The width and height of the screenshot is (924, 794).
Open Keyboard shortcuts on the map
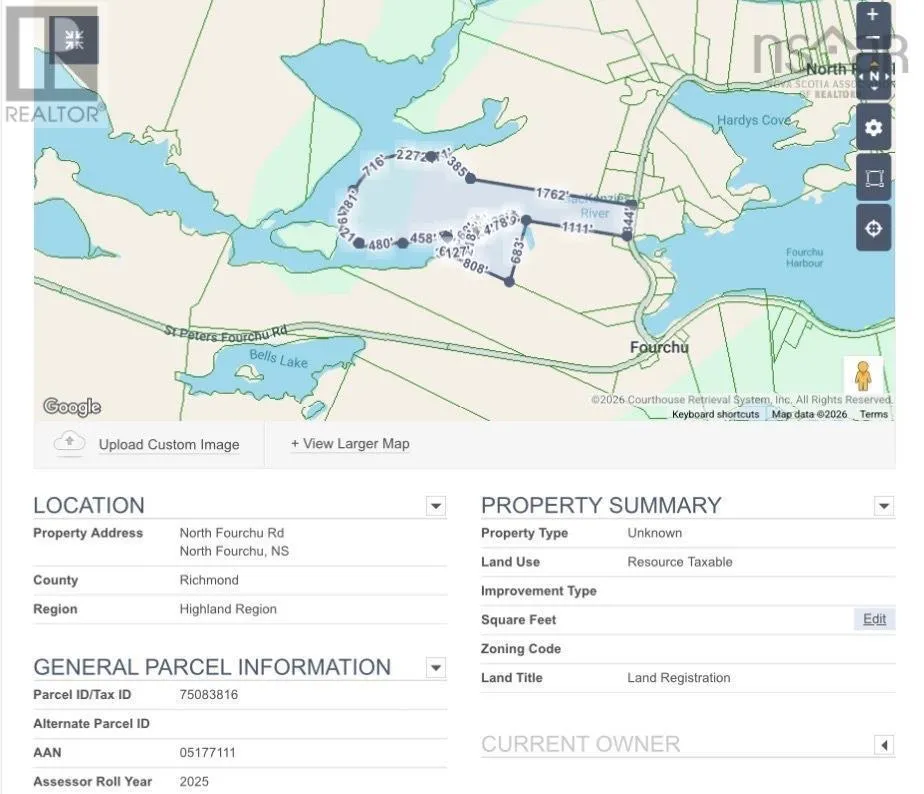(715, 414)
